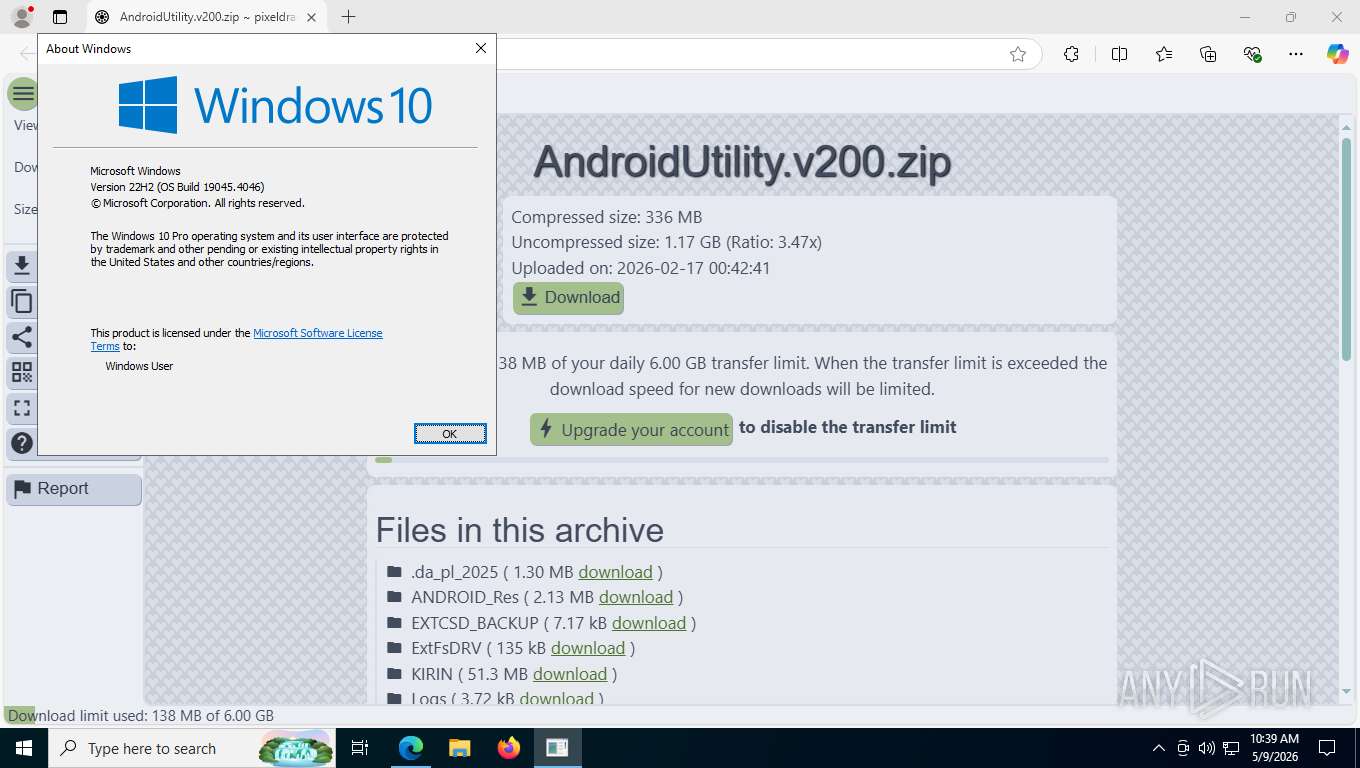Image resolution: width=1360 pixels, height=768 pixels.
Task: Launch the Copilot icon in Edge
Action: [x=1338, y=55]
